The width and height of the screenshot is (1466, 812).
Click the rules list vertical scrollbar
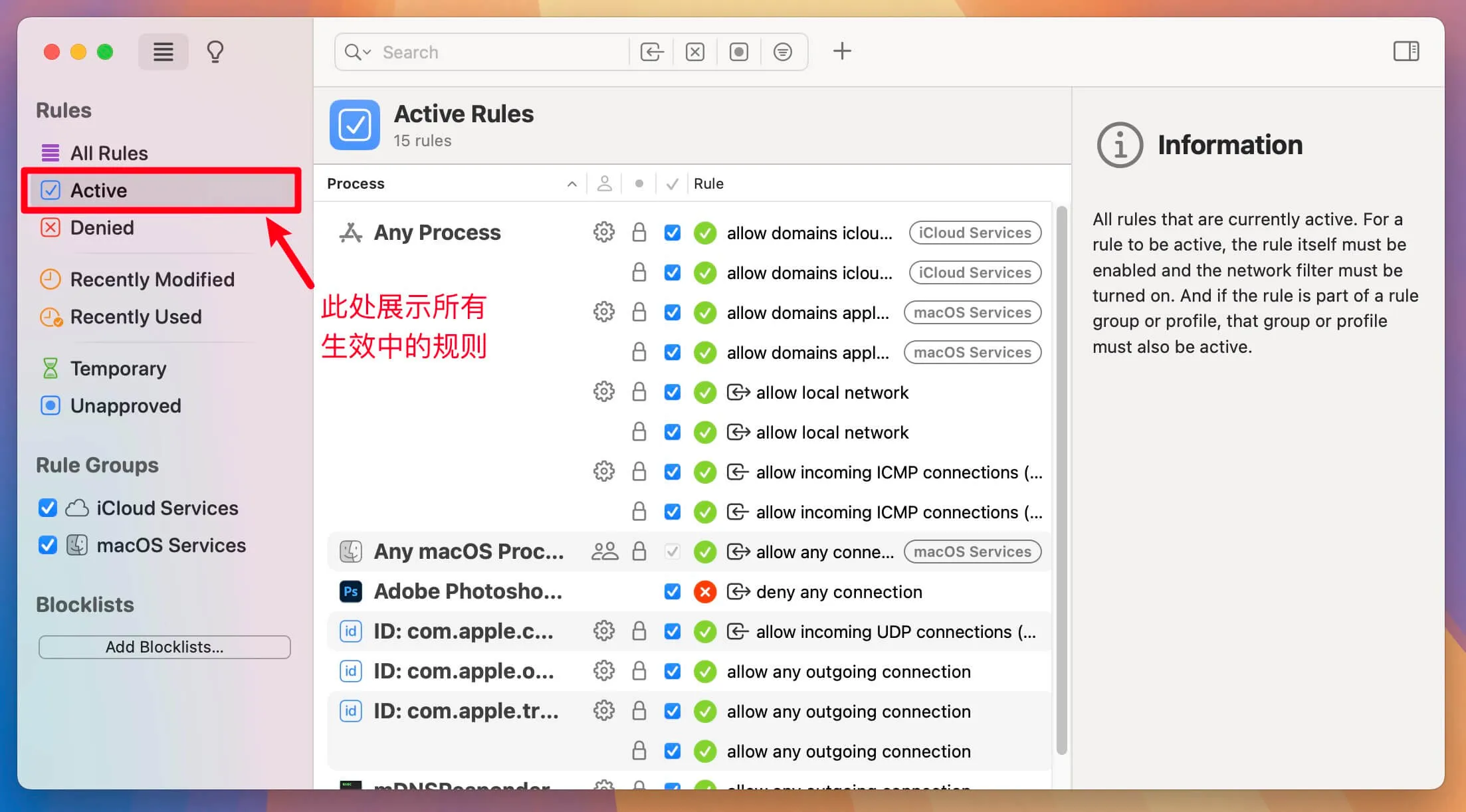pos(1061,478)
